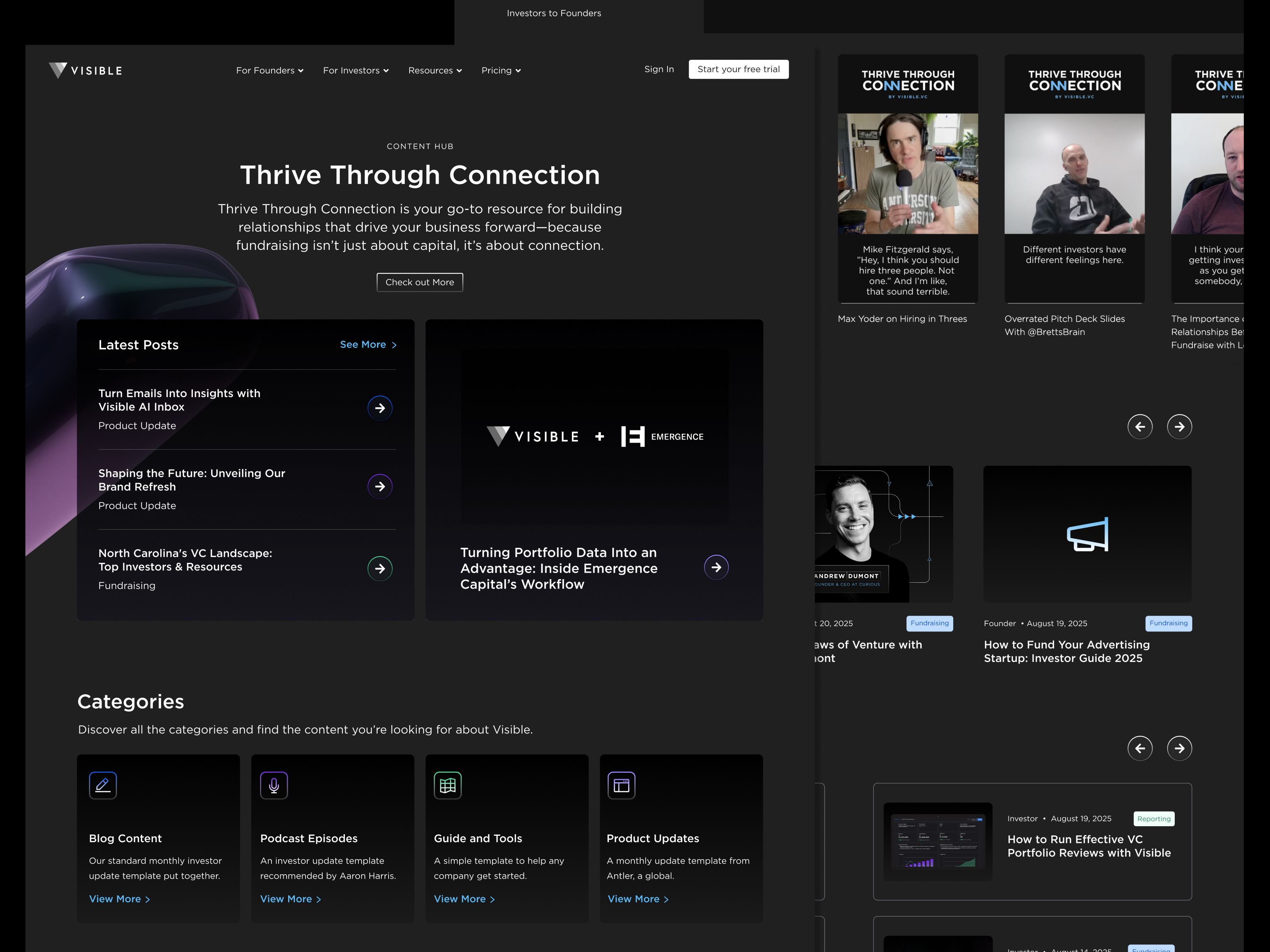Open Max Yoder on Hiring in Threes video
Viewport: 1270px width, 952px height.
[x=908, y=178]
